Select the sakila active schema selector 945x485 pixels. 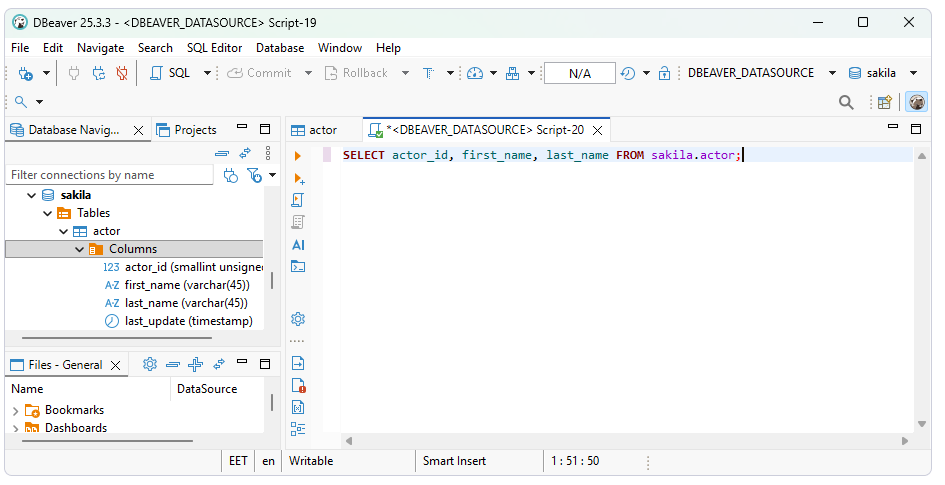point(883,74)
